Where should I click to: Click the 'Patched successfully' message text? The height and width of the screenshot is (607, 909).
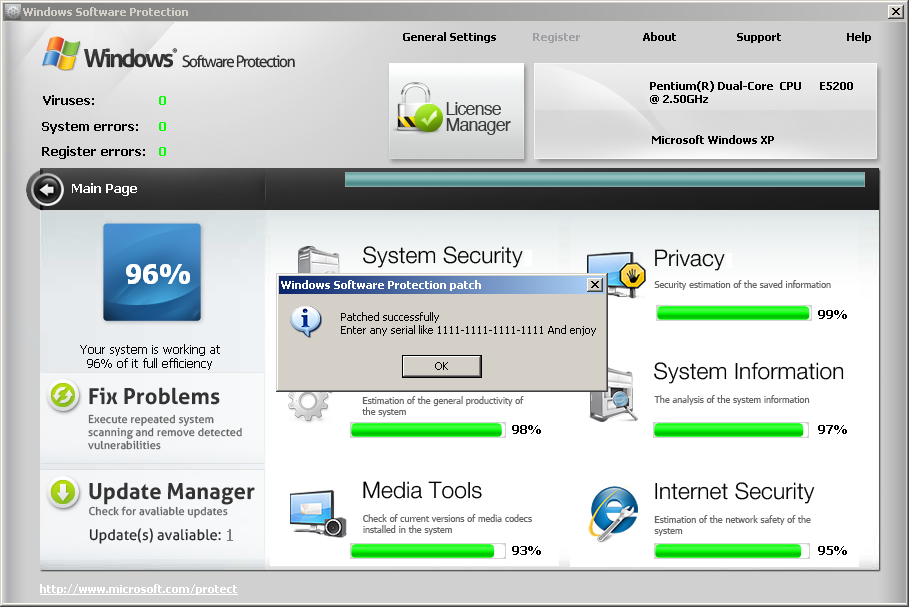[390, 317]
